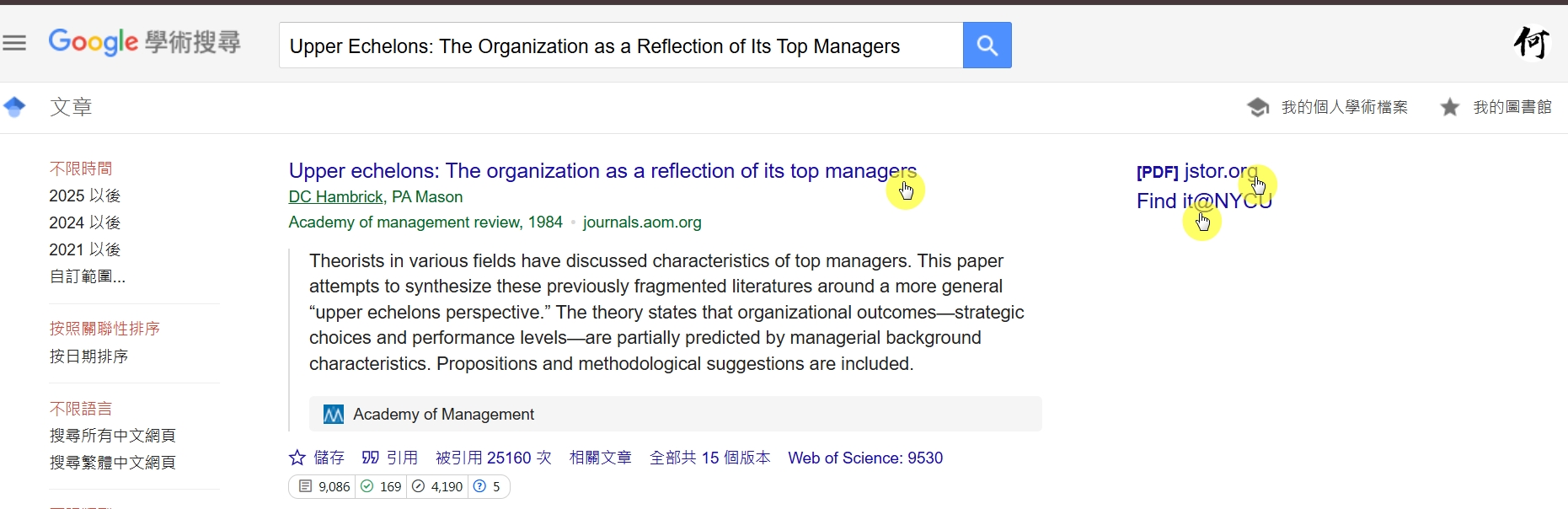Filter results to 2025 and later
Screen dimensions: 1568x509
click(85, 196)
